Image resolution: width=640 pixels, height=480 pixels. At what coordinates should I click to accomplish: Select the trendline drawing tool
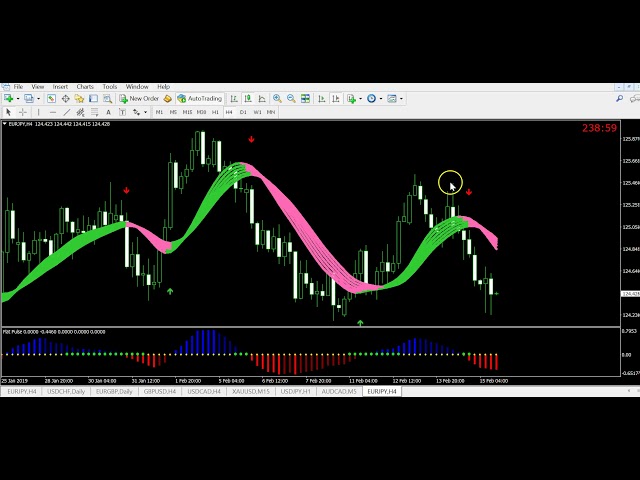click(67, 112)
